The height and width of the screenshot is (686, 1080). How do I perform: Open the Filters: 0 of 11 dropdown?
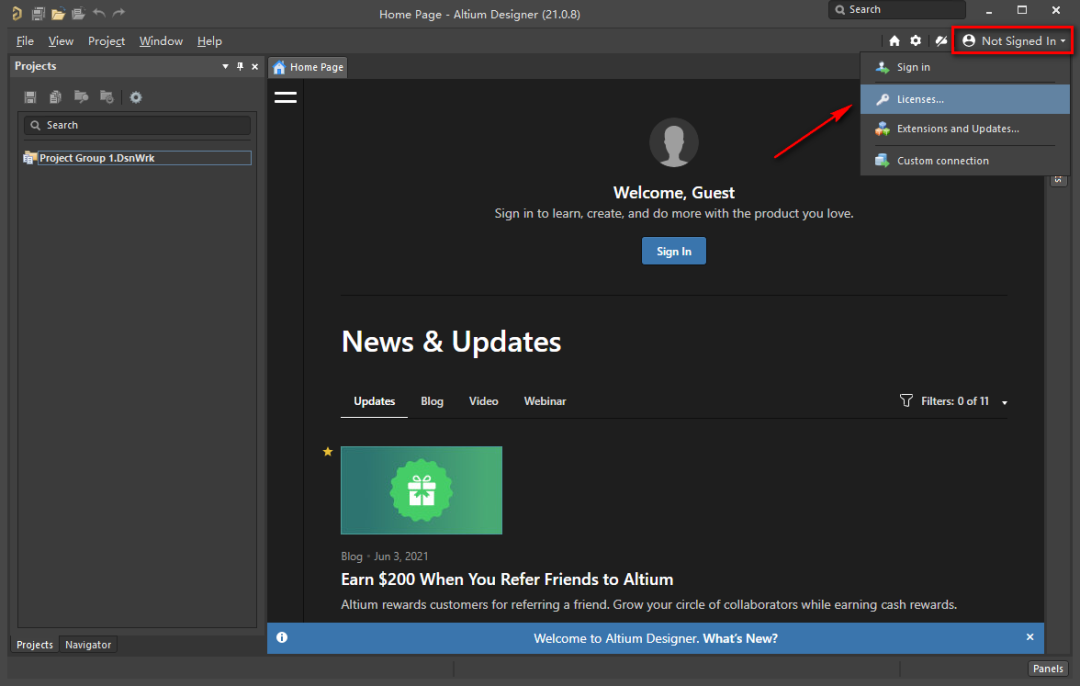(x=954, y=401)
